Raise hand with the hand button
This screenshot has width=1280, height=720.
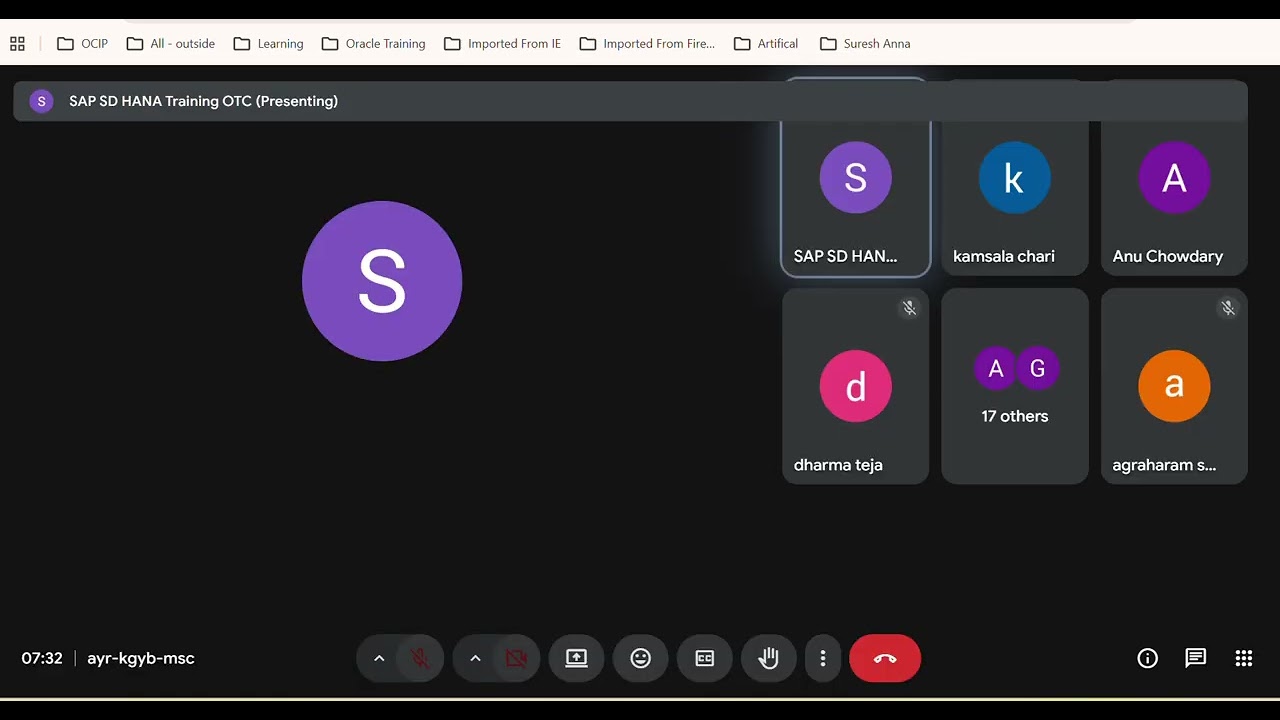768,658
